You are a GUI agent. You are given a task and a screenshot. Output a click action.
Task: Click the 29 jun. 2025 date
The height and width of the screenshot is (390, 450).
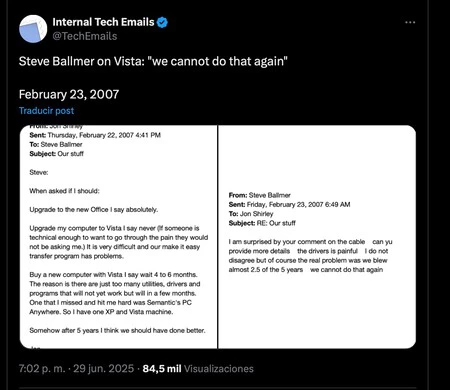(104, 369)
